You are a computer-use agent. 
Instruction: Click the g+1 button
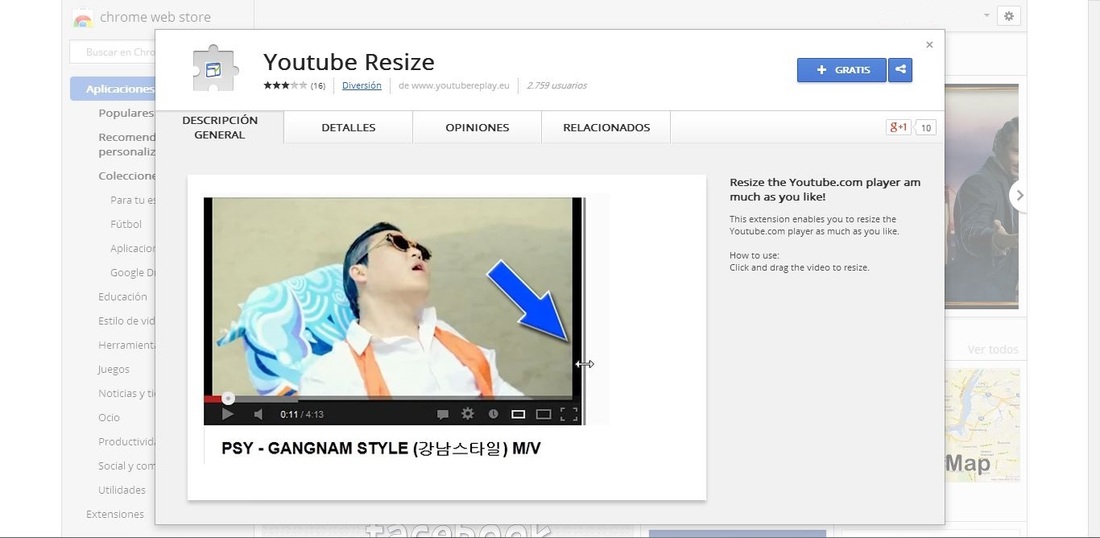(x=898, y=127)
